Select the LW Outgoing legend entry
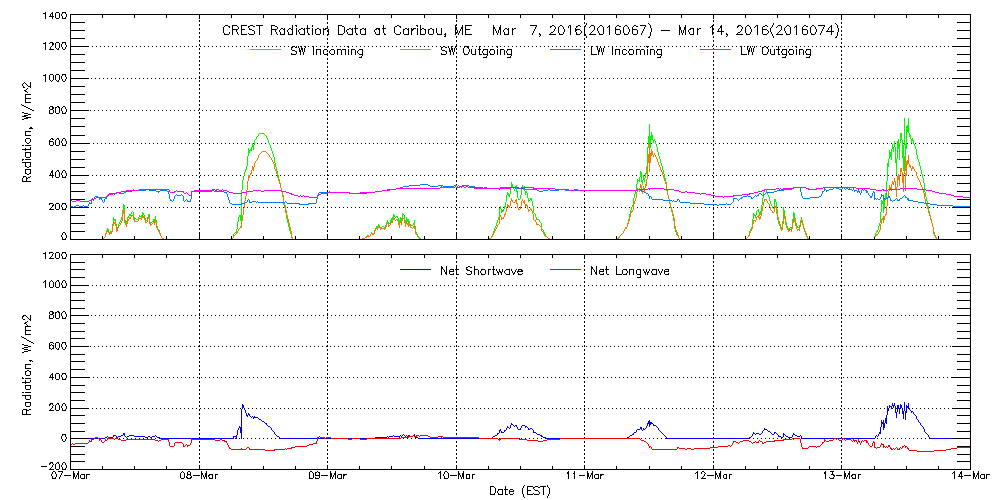This screenshot has height=500, width=1000. pos(775,52)
